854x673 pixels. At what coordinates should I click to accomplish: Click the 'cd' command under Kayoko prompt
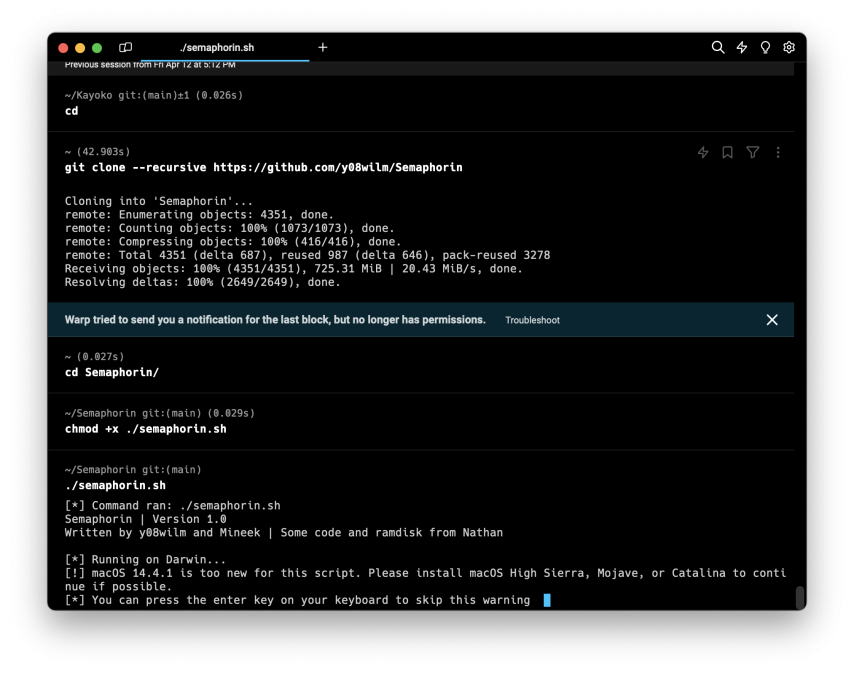pos(71,111)
